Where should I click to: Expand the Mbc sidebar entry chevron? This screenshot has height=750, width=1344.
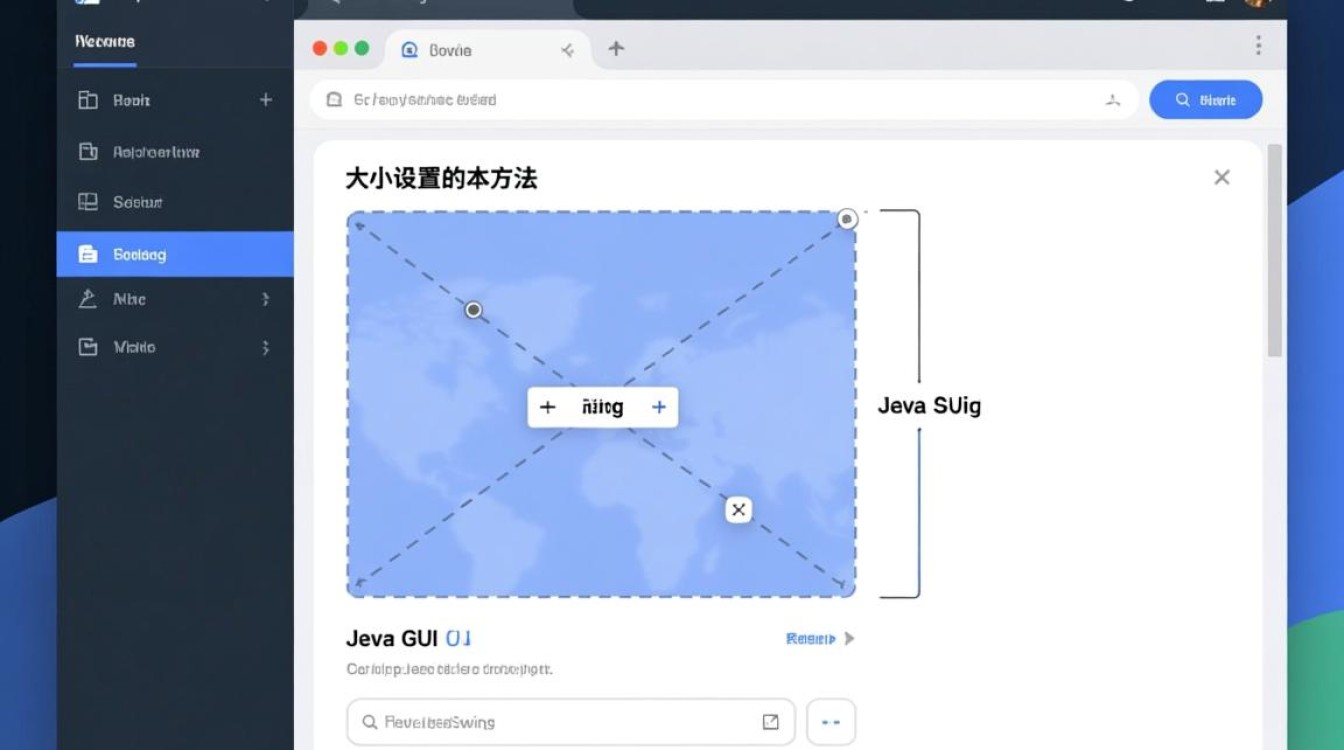pyautogui.click(x=265, y=299)
